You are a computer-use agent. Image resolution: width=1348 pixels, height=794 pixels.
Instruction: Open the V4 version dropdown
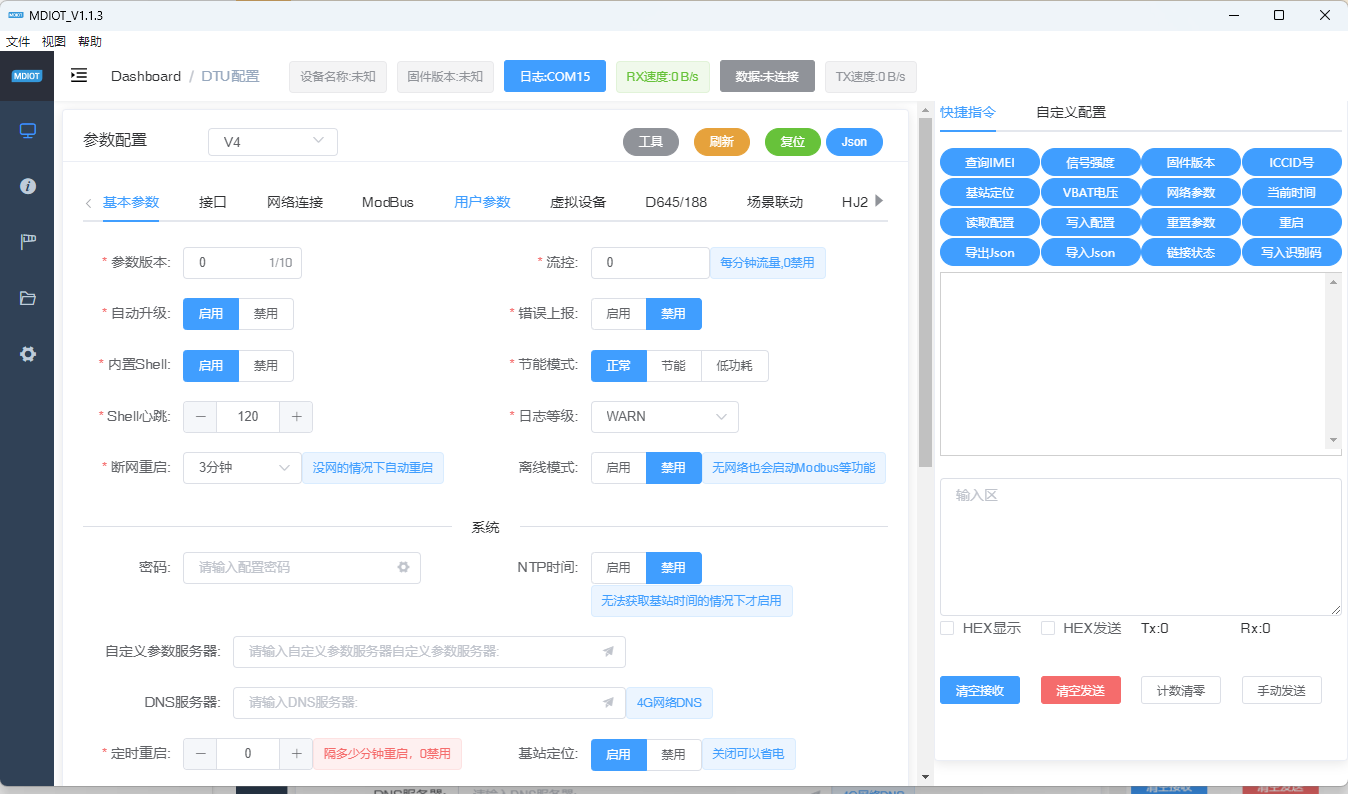pos(273,142)
